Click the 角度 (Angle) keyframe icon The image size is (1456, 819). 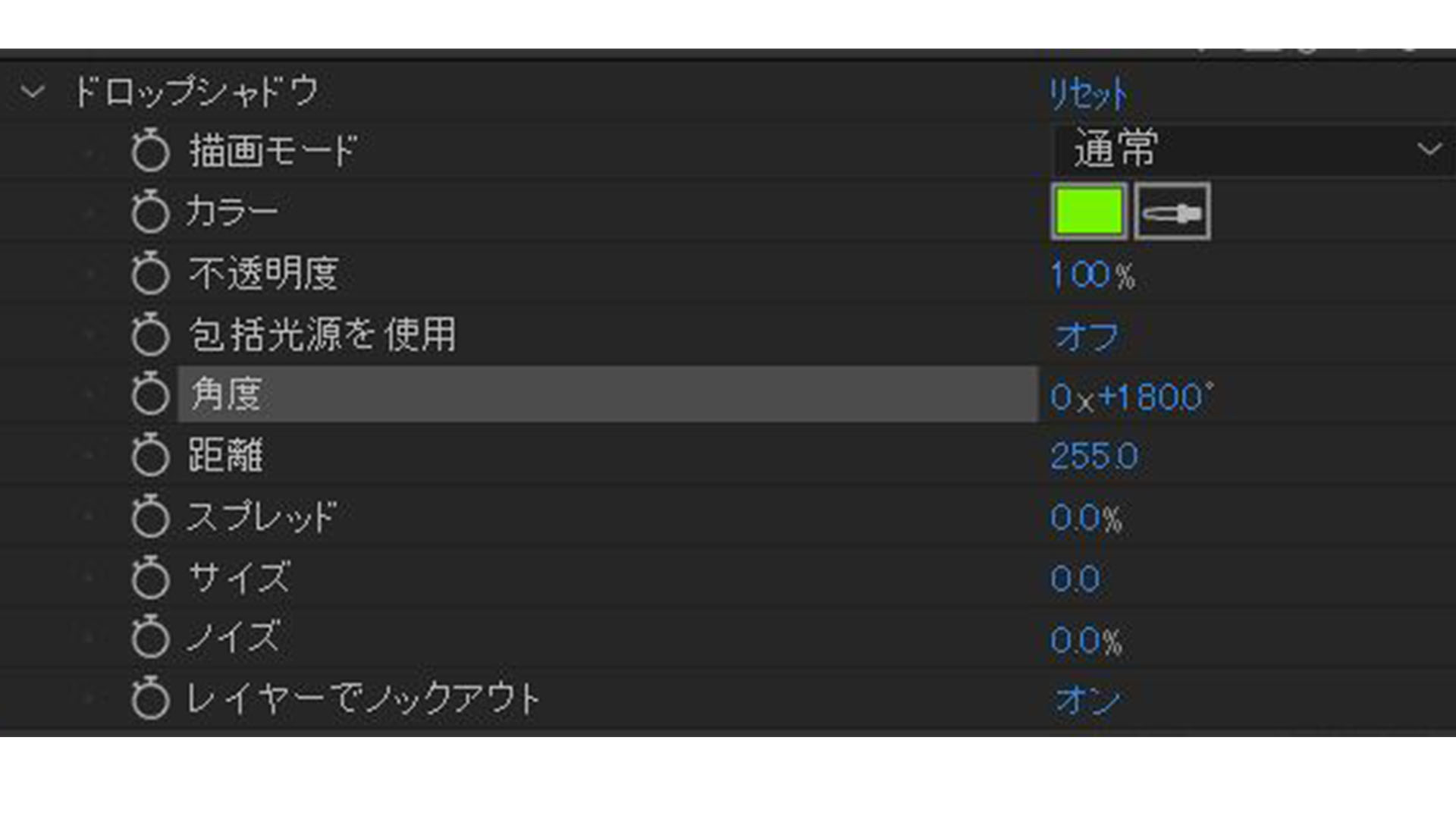(x=150, y=395)
